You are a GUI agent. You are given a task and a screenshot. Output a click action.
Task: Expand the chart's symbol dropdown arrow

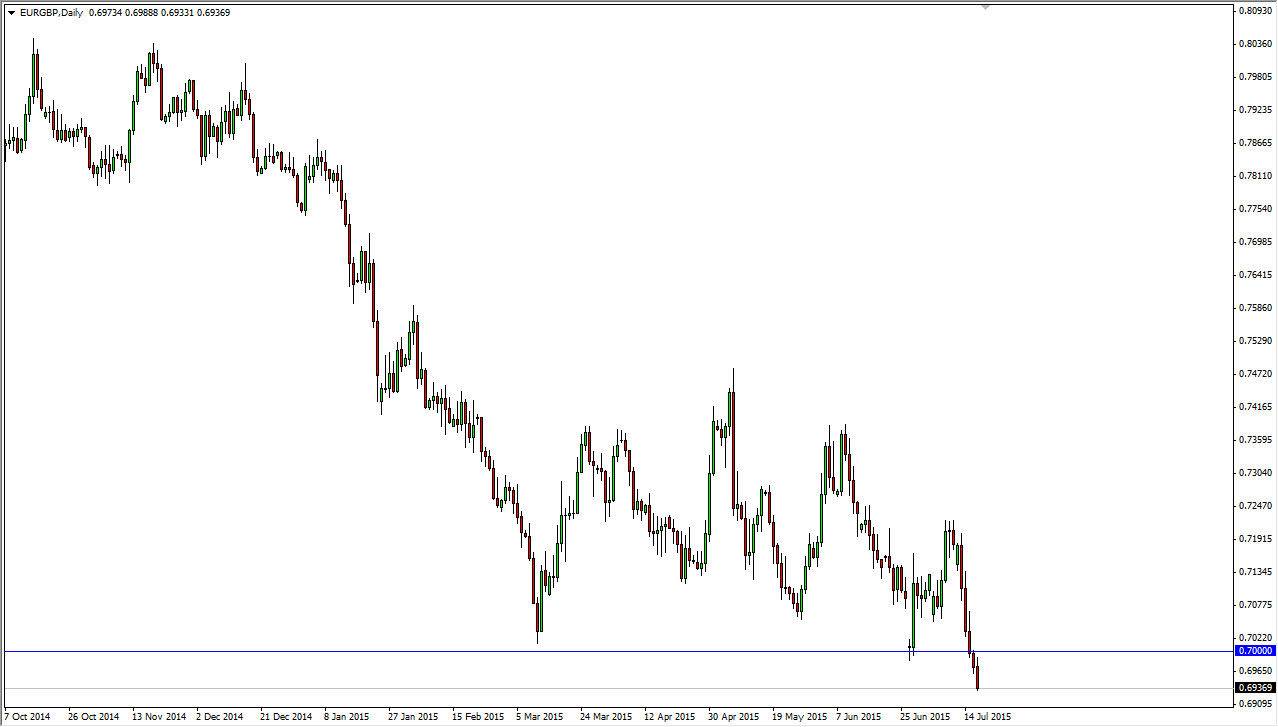point(12,12)
